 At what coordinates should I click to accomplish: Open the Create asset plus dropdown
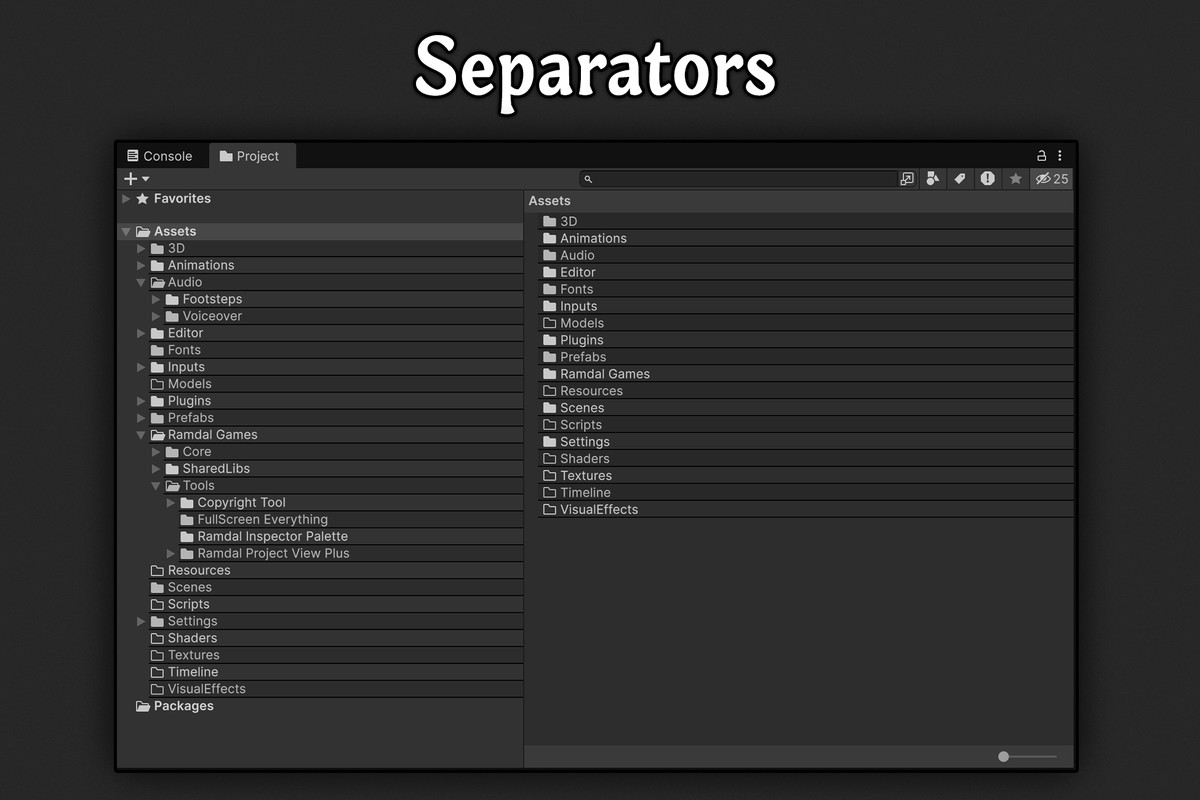pyautogui.click(x=134, y=178)
